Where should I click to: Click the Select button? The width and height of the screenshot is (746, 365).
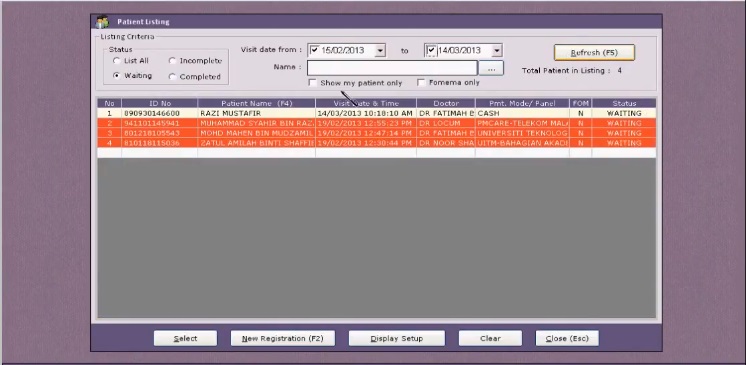(185, 338)
